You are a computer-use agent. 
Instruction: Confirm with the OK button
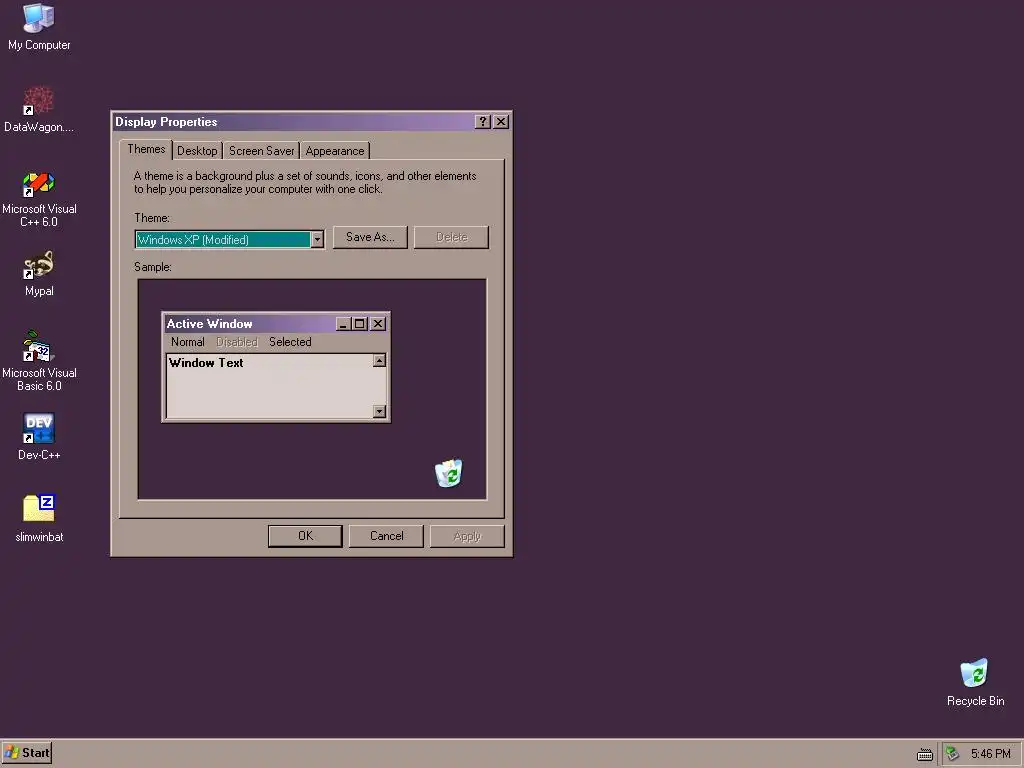tap(305, 536)
